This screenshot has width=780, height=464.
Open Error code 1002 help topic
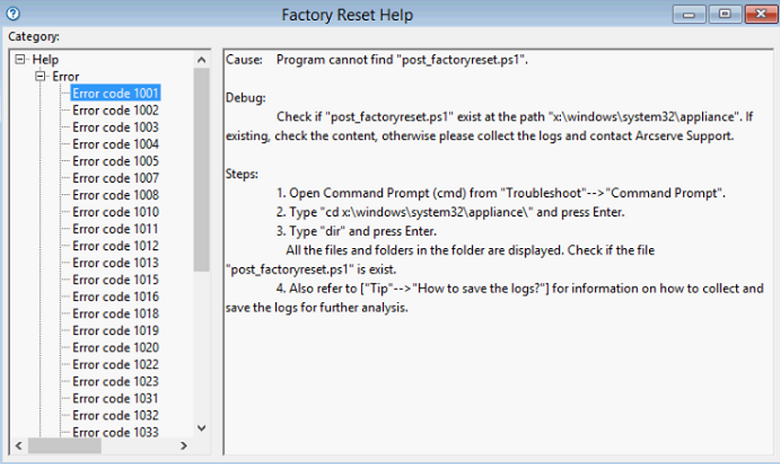tap(115, 110)
